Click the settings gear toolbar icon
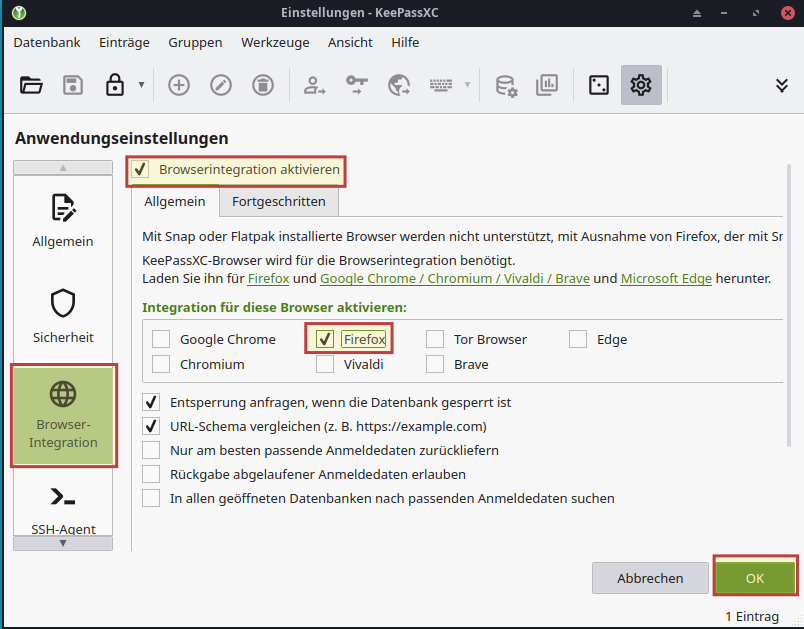This screenshot has width=804, height=629. (640, 85)
